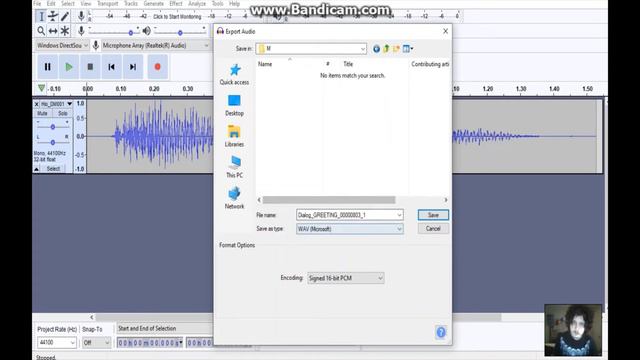
Task: Start recording with the red Record button
Action: pyautogui.click(x=158, y=67)
